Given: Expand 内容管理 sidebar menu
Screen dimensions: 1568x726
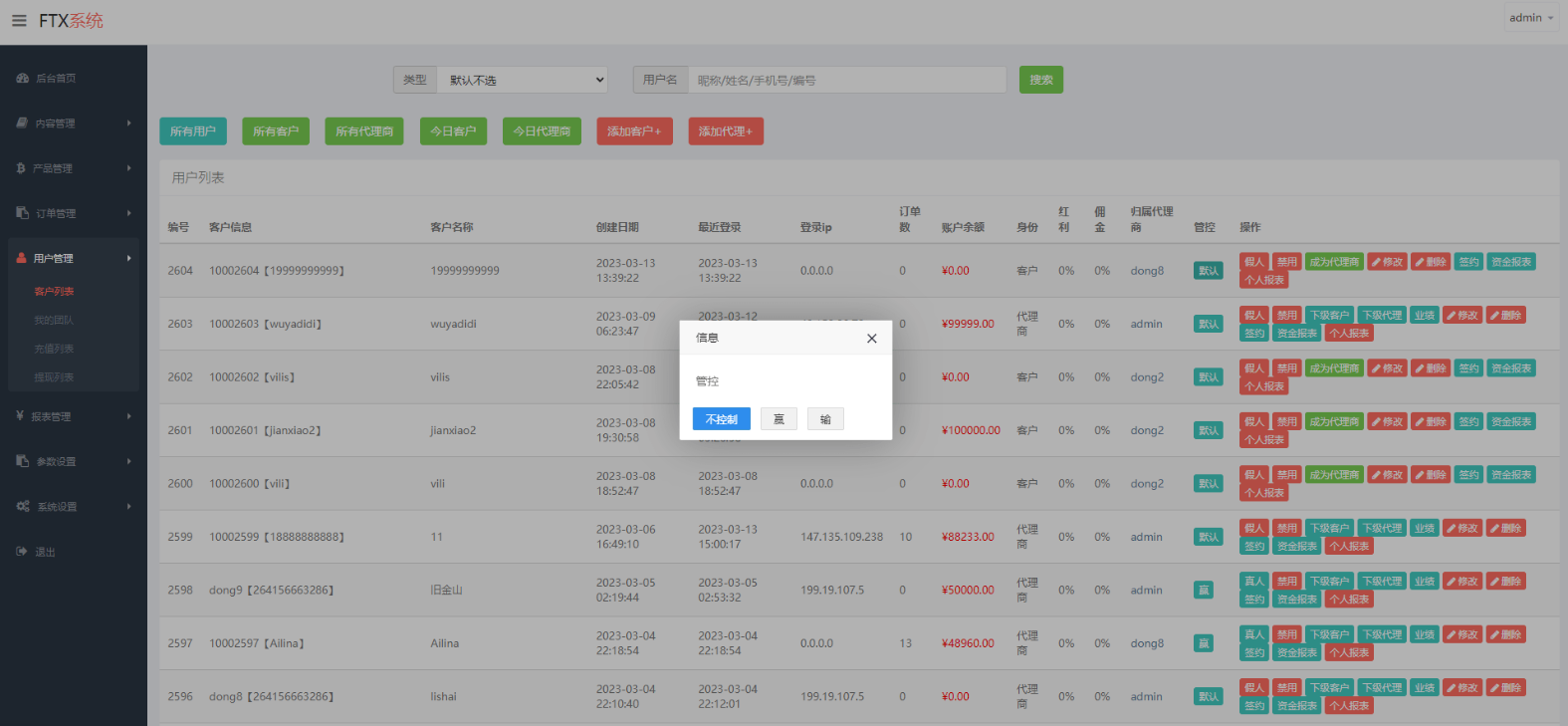Looking at the screenshot, I should [x=74, y=123].
